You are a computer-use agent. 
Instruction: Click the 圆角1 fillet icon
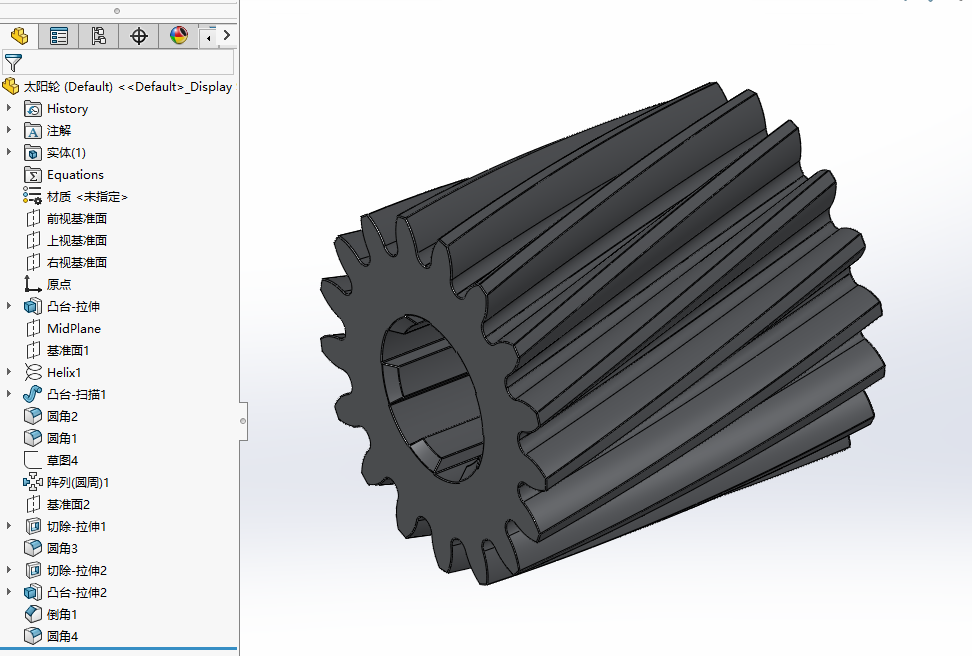tap(33, 438)
